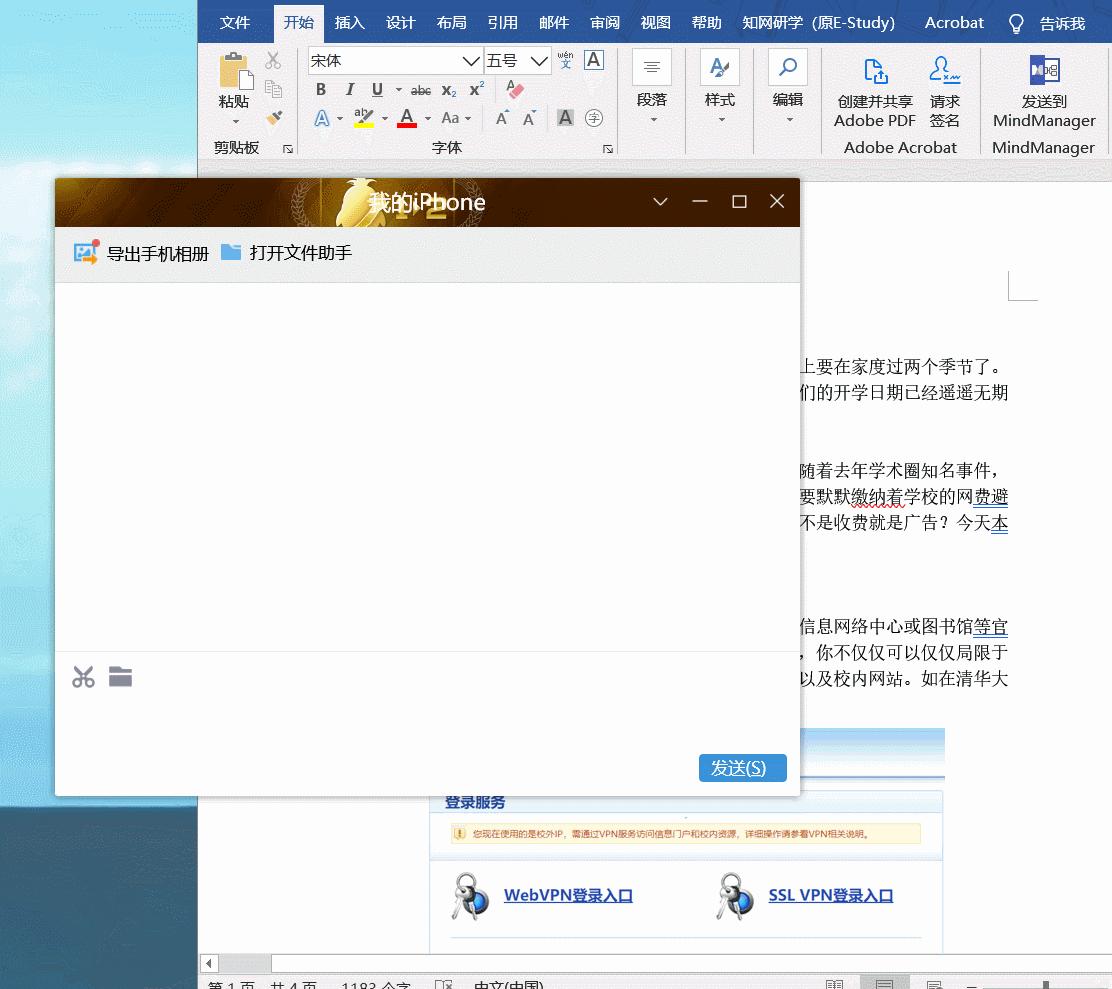The height and width of the screenshot is (989, 1112).
Task: Expand the 样式 styles dropdown
Action: click(720, 120)
